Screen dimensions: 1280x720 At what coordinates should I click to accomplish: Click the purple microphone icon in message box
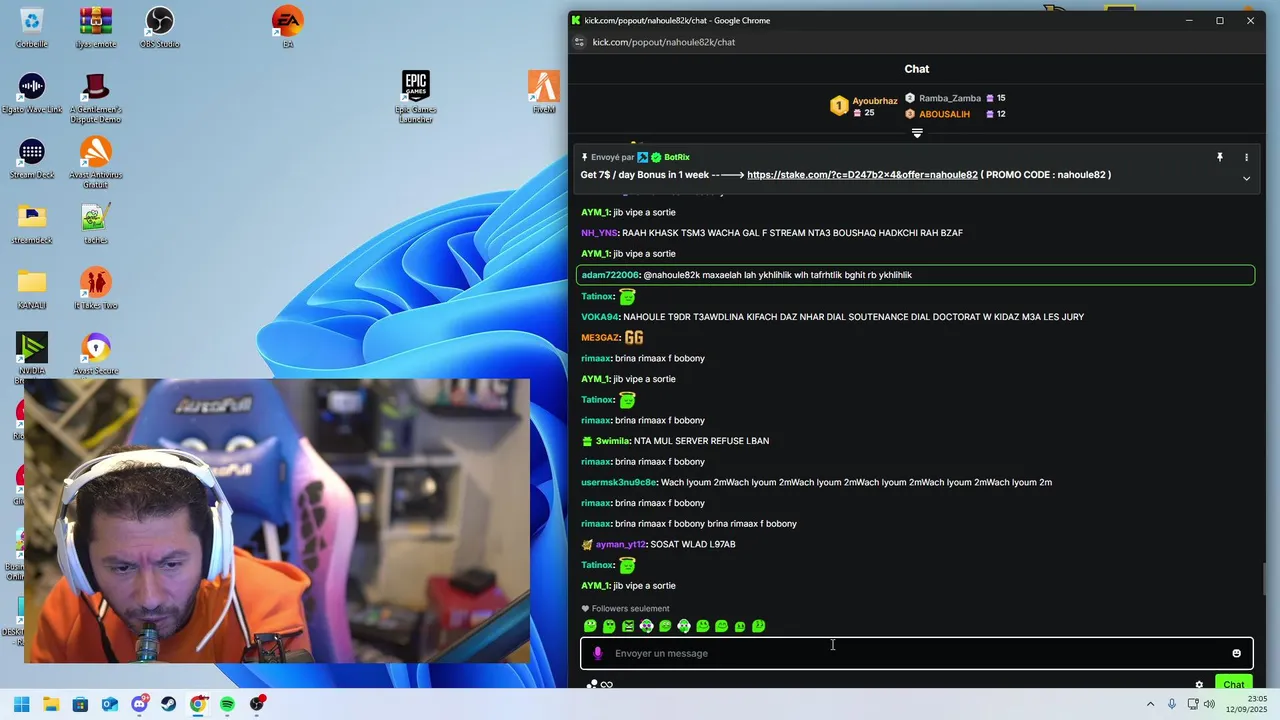598,653
